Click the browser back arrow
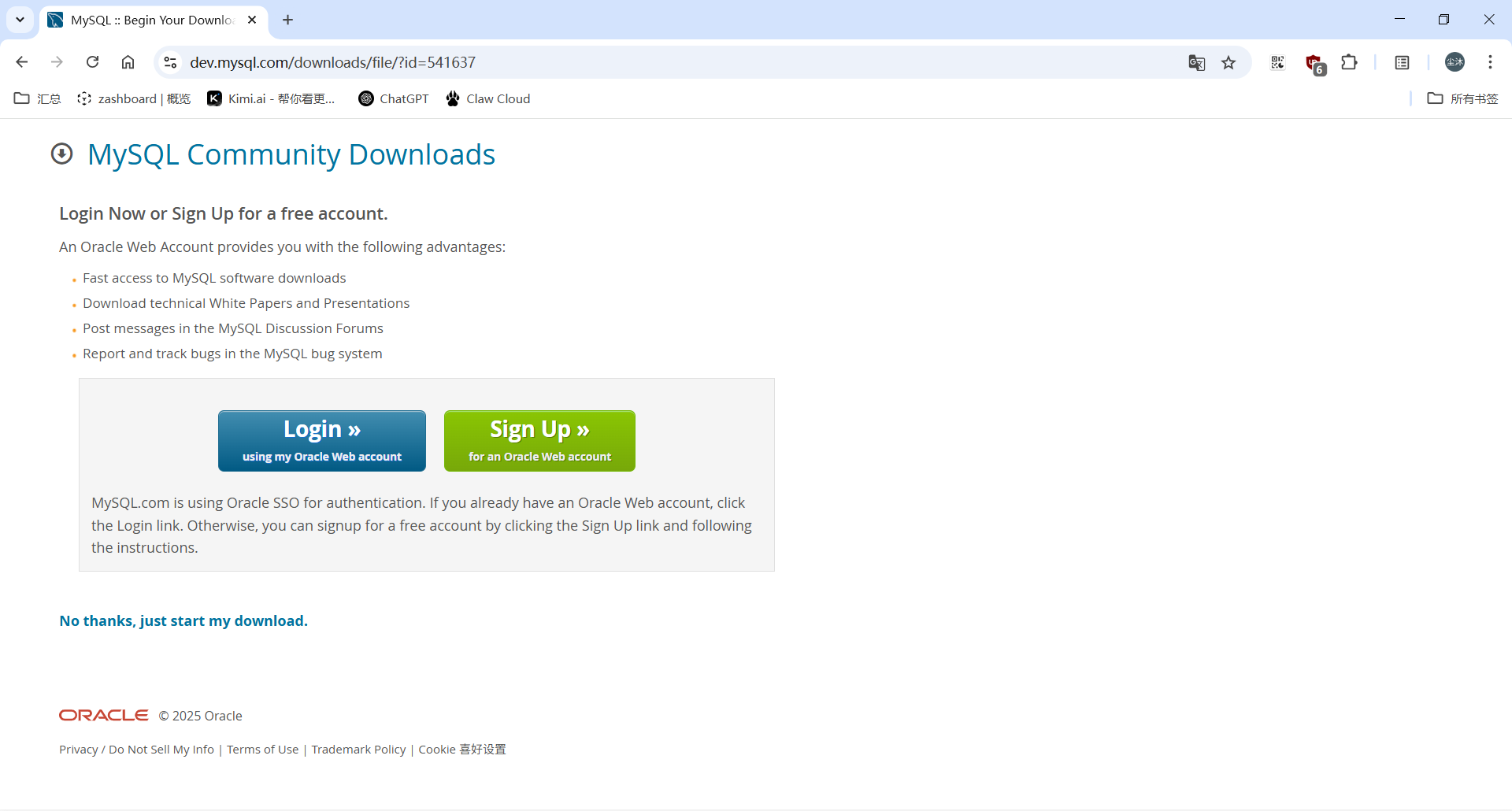 tap(22, 62)
